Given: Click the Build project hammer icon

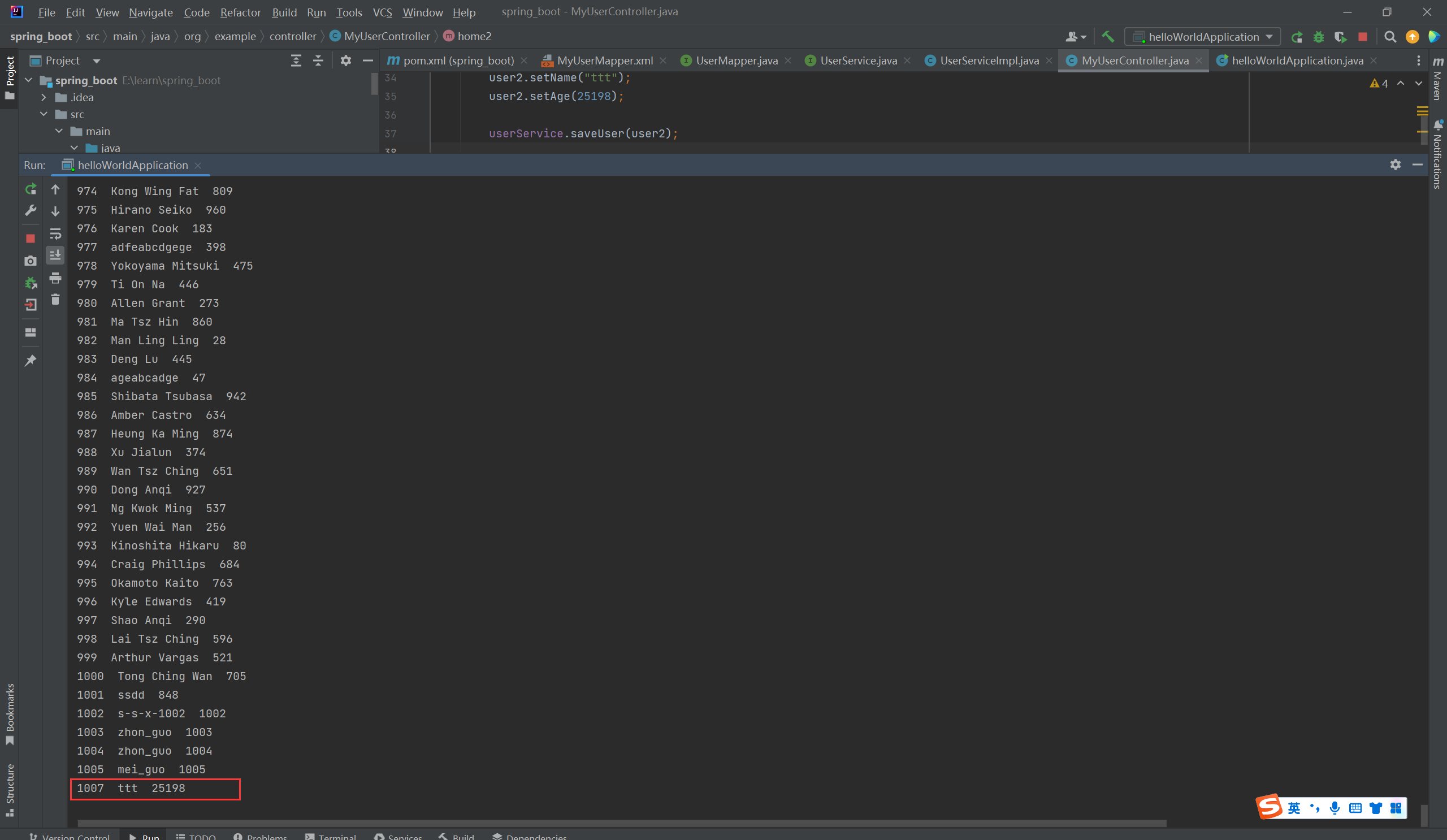Looking at the screenshot, I should point(1108,37).
